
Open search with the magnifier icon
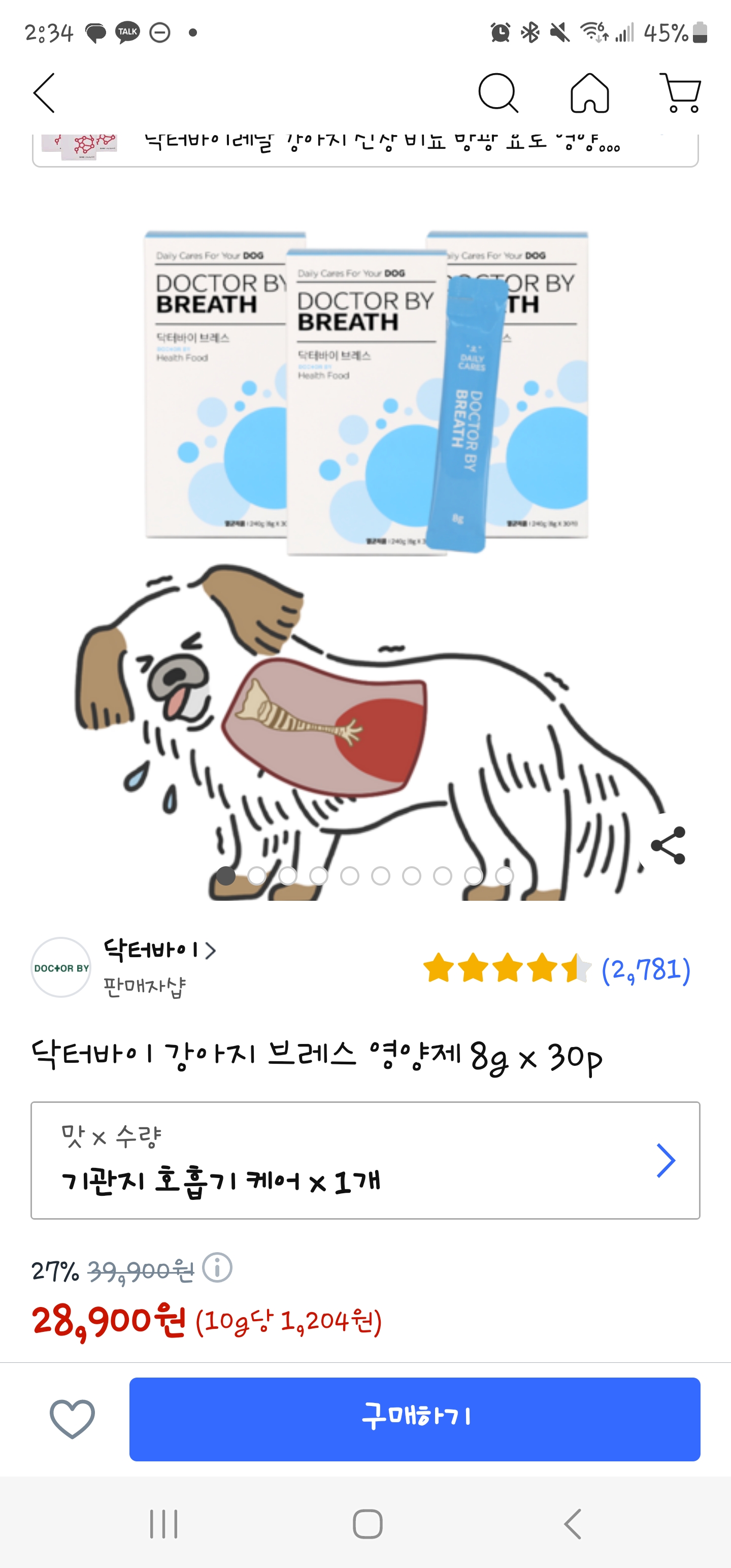tap(498, 93)
